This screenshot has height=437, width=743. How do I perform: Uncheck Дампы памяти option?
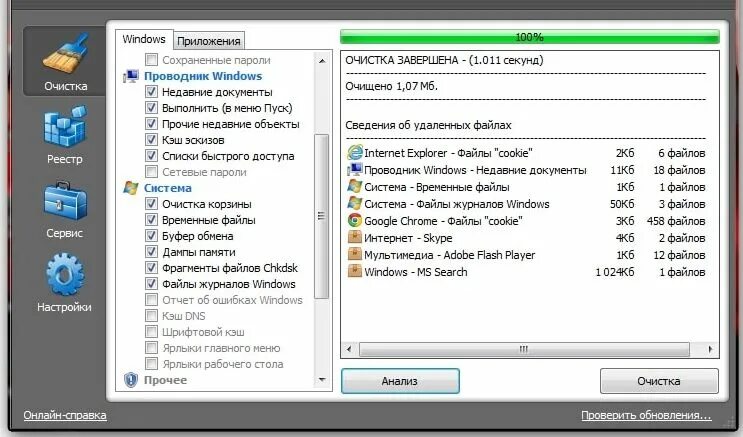tap(151, 252)
